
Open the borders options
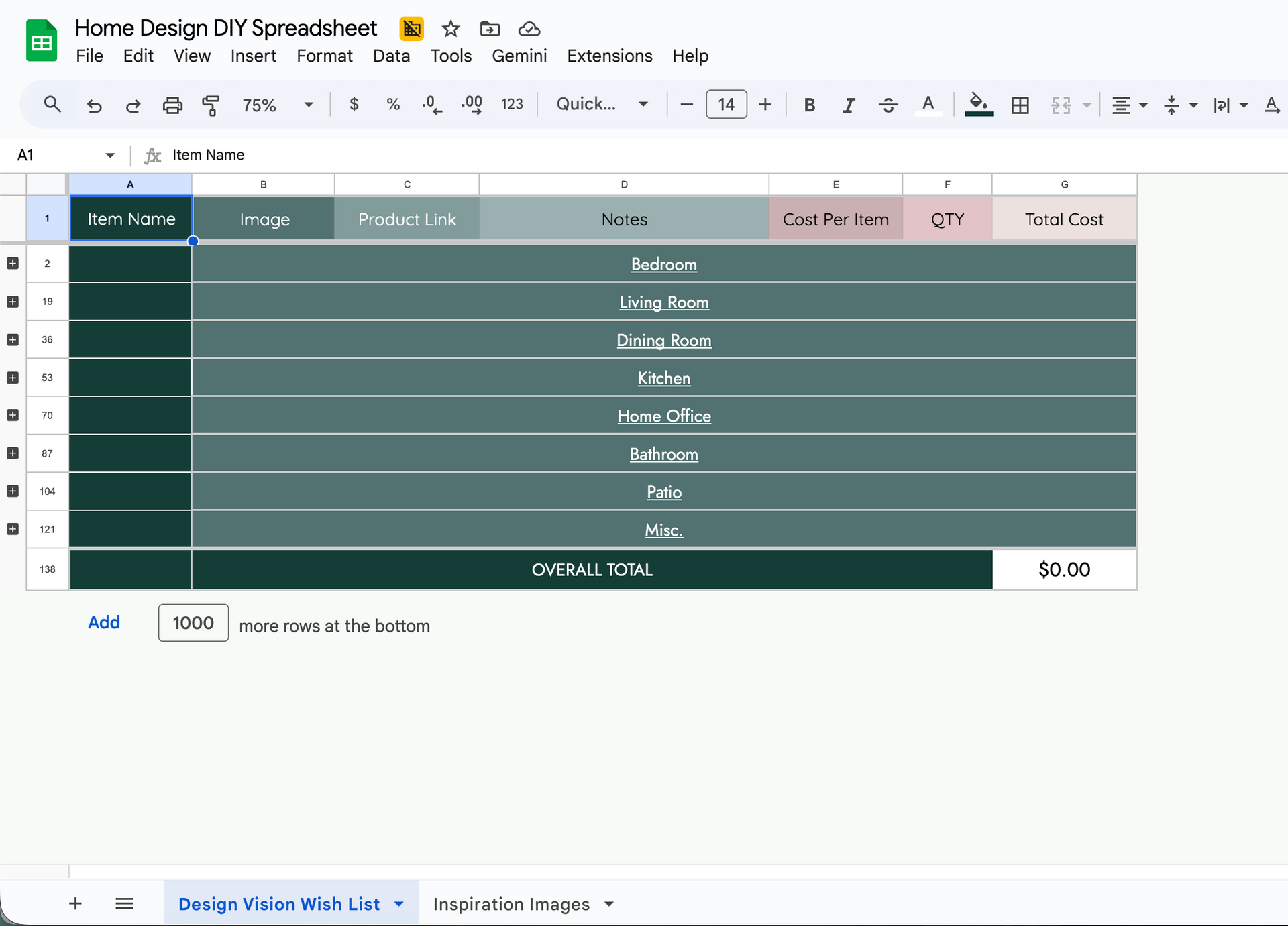click(x=1020, y=105)
